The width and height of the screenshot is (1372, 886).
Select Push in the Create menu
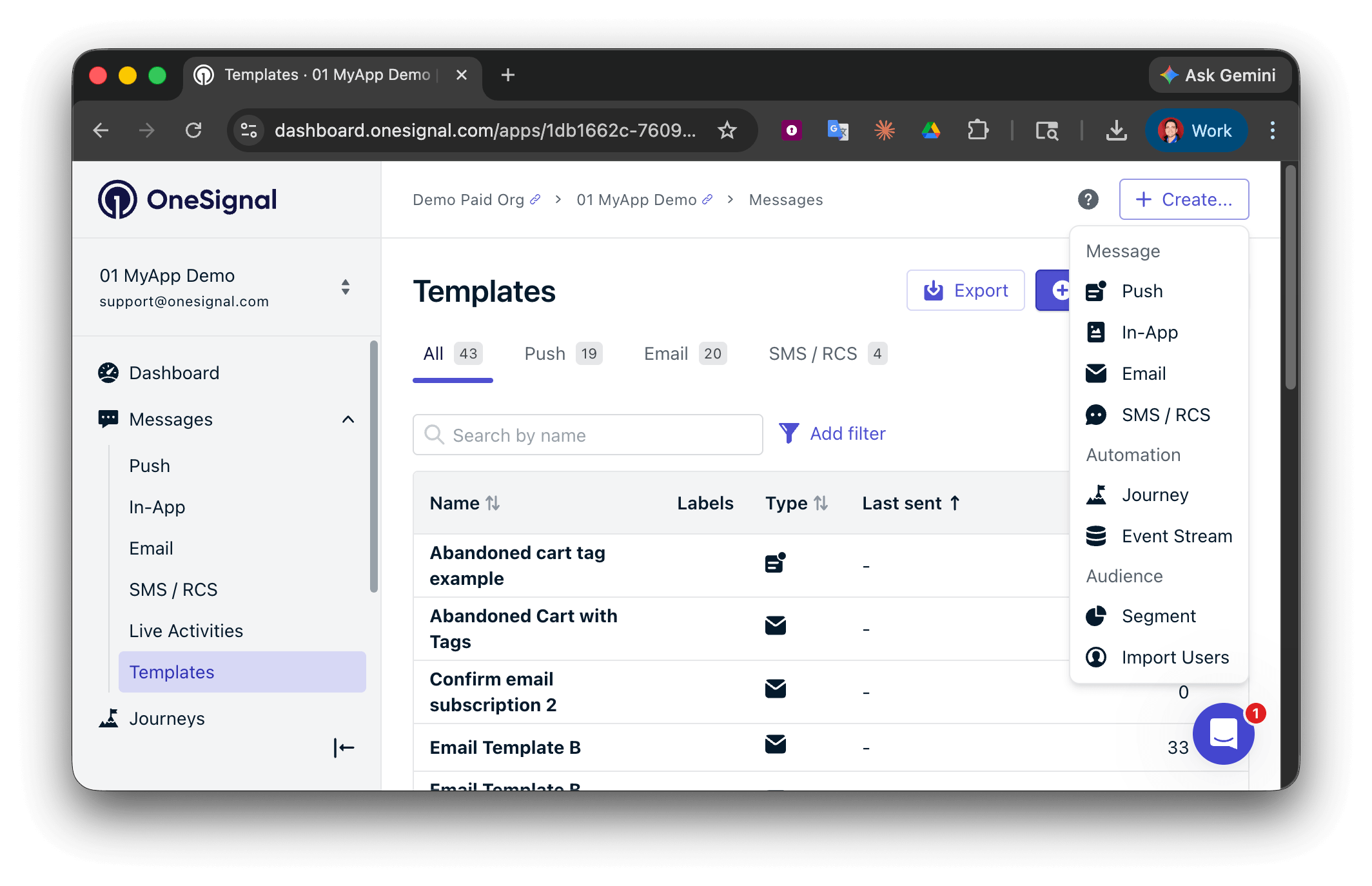click(x=1141, y=291)
